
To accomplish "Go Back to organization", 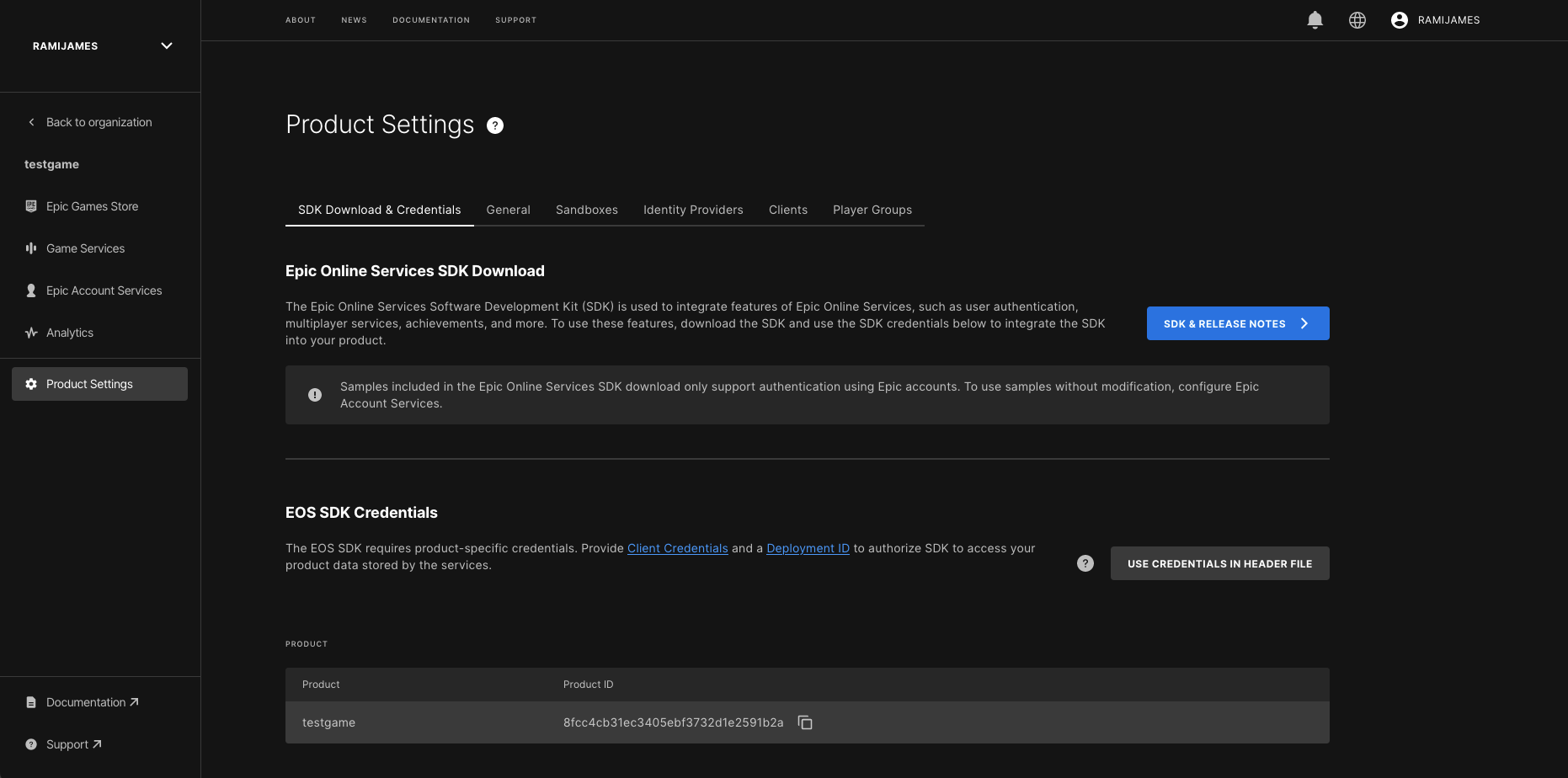I will tap(99, 122).
